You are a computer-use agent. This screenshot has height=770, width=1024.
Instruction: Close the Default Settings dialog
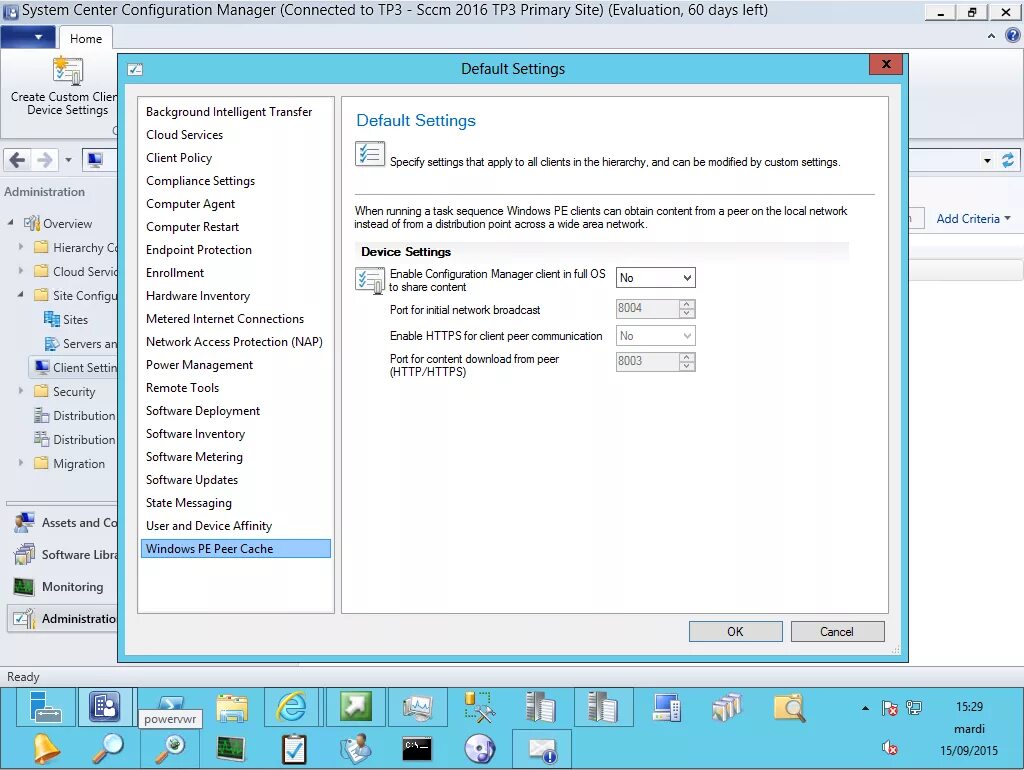click(x=886, y=64)
